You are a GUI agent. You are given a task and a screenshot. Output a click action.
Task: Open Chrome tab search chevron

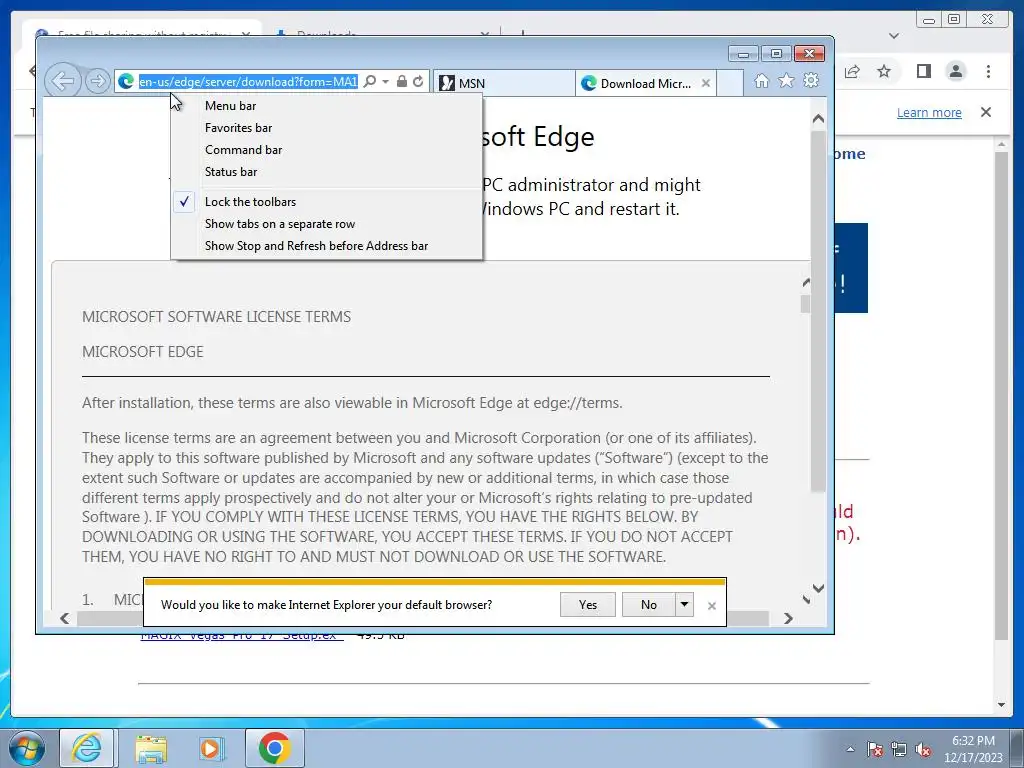click(x=894, y=36)
